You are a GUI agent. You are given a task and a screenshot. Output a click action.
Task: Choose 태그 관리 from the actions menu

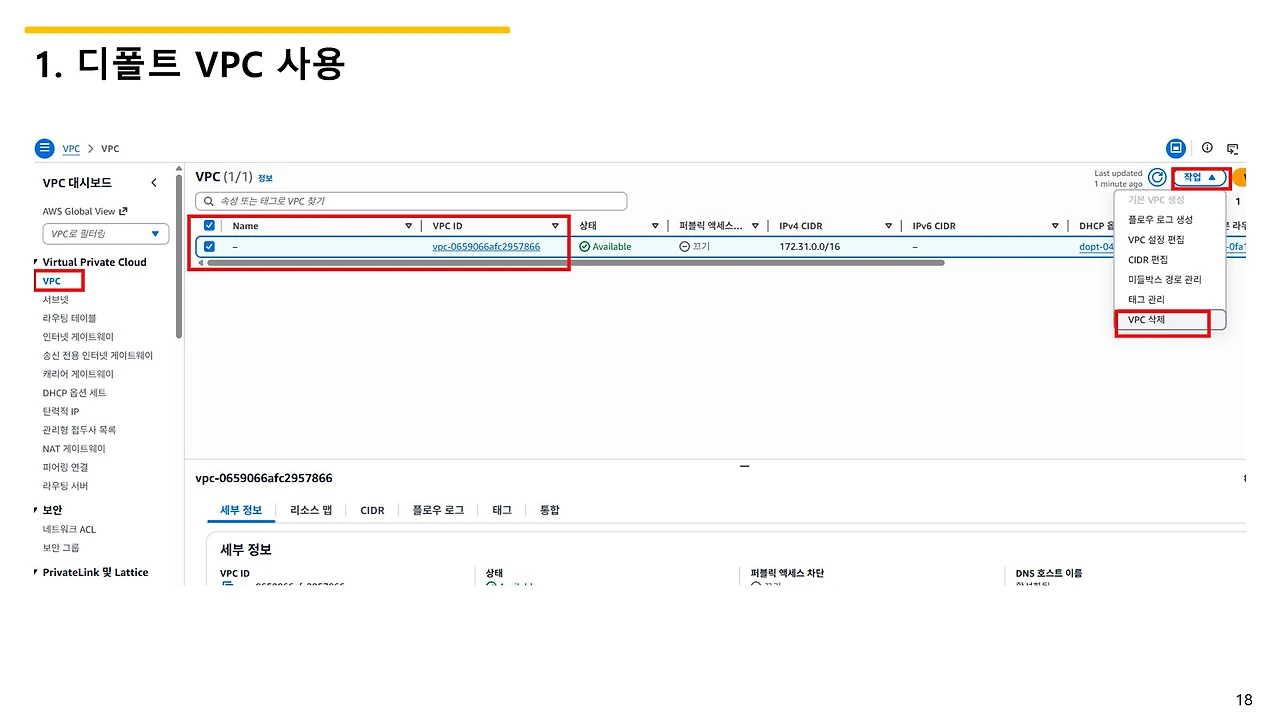(1146, 299)
